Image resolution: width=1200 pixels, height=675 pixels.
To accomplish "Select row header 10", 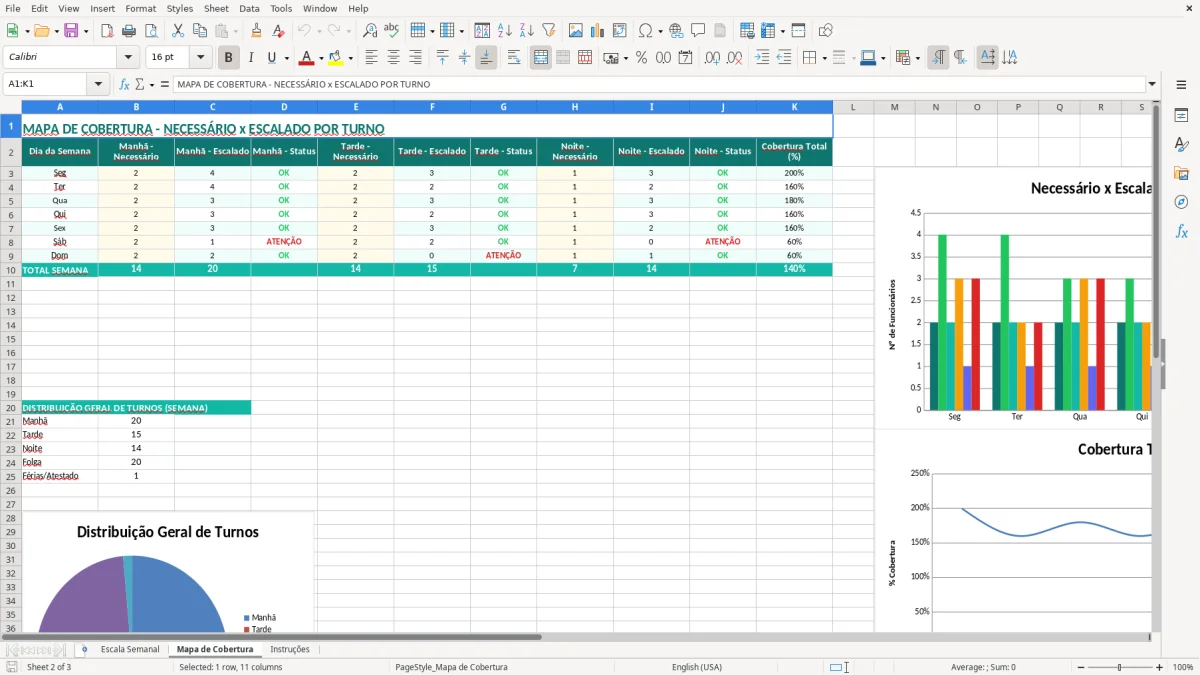I will pos(11,270).
